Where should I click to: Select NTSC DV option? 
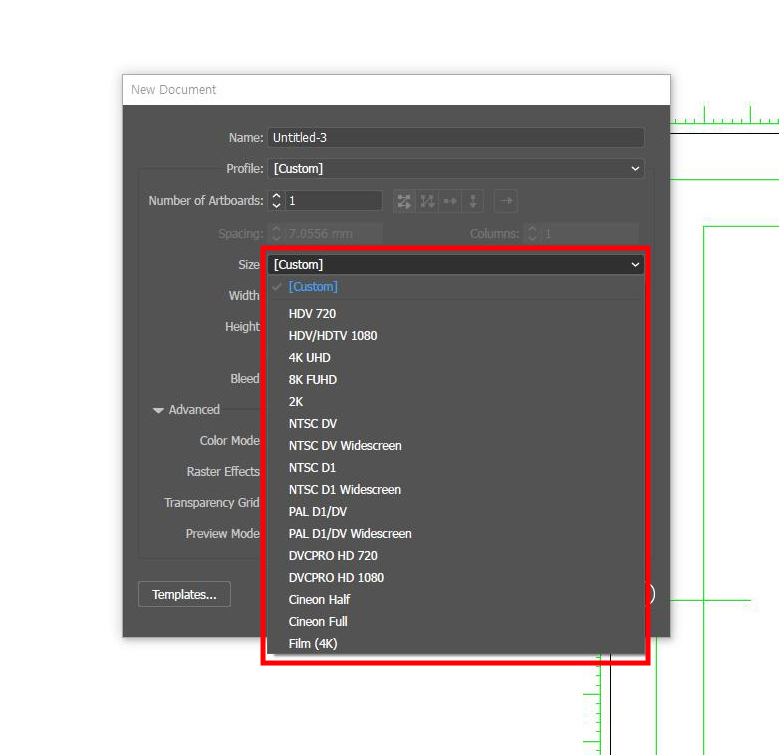456,424
